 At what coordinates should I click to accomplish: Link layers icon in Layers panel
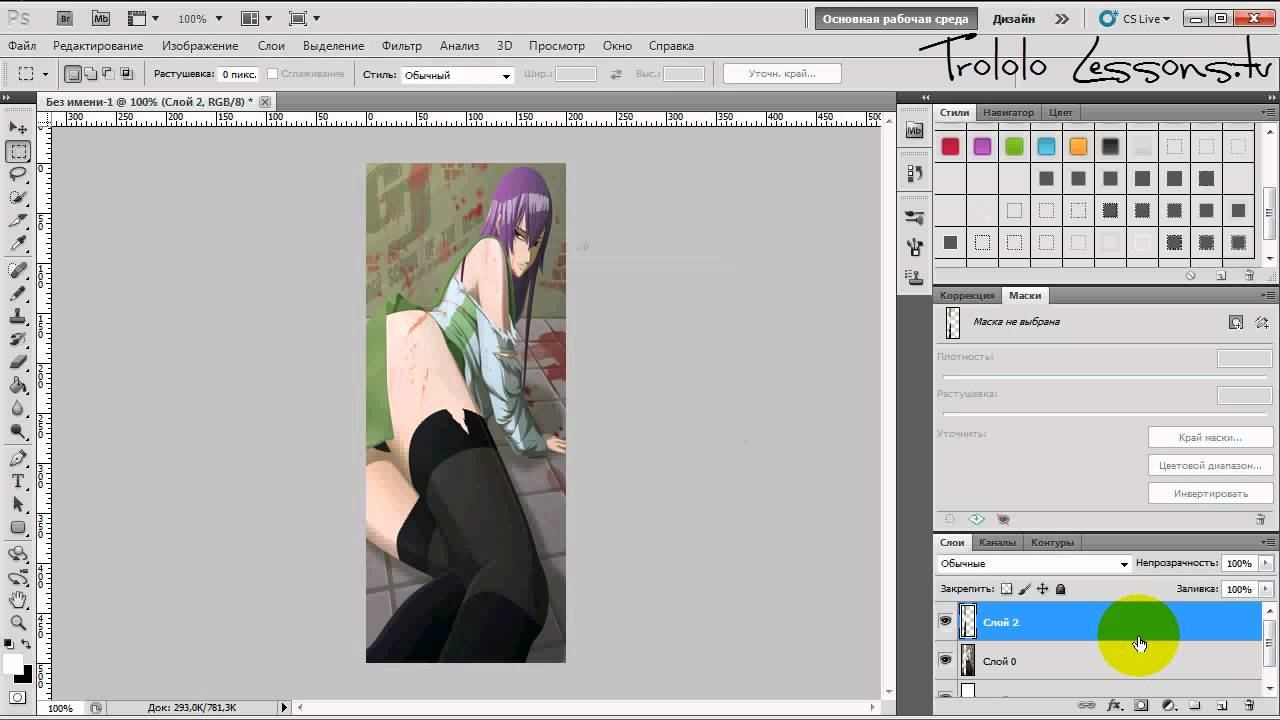[x=1087, y=706]
